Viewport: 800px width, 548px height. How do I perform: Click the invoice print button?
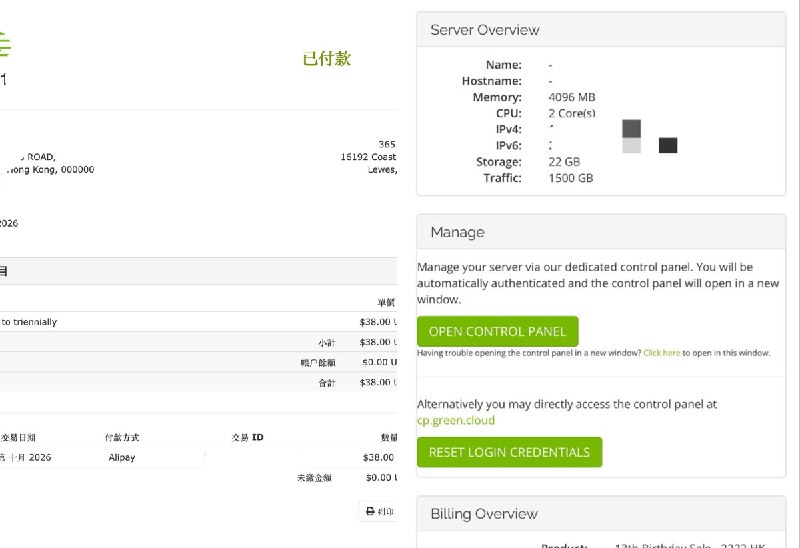click(x=378, y=511)
